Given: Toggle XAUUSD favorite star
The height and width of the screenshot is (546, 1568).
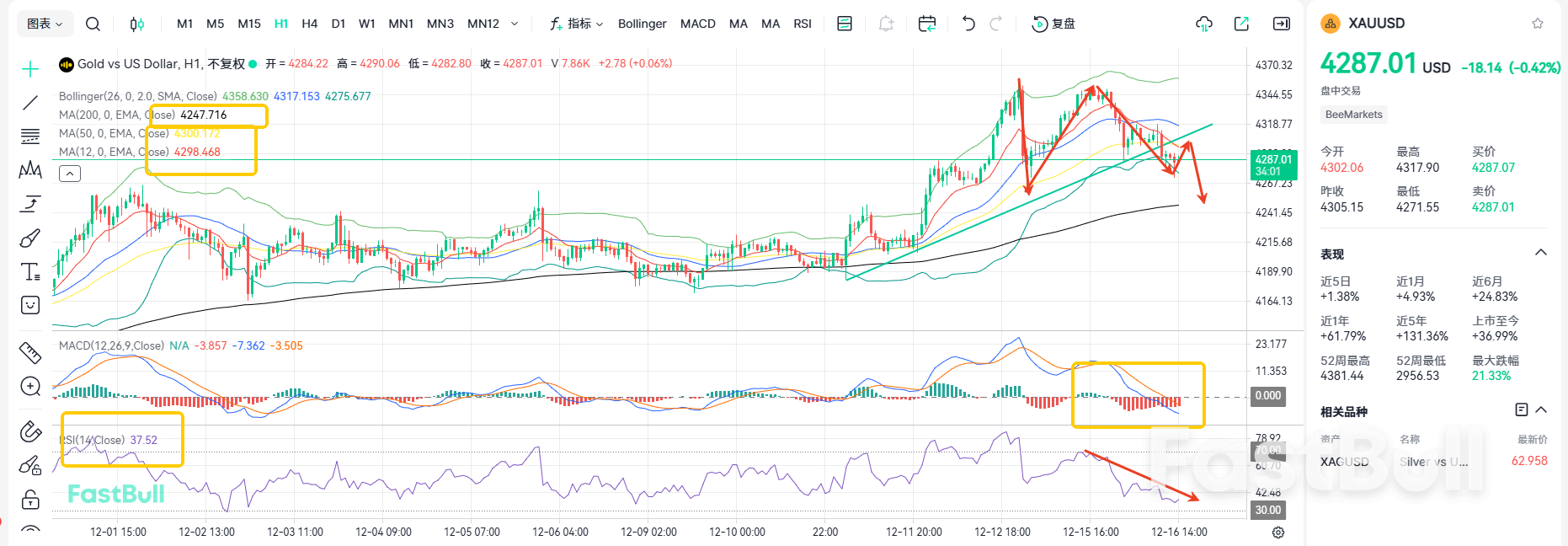Looking at the screenshot, I should [x=1538, y=24].
